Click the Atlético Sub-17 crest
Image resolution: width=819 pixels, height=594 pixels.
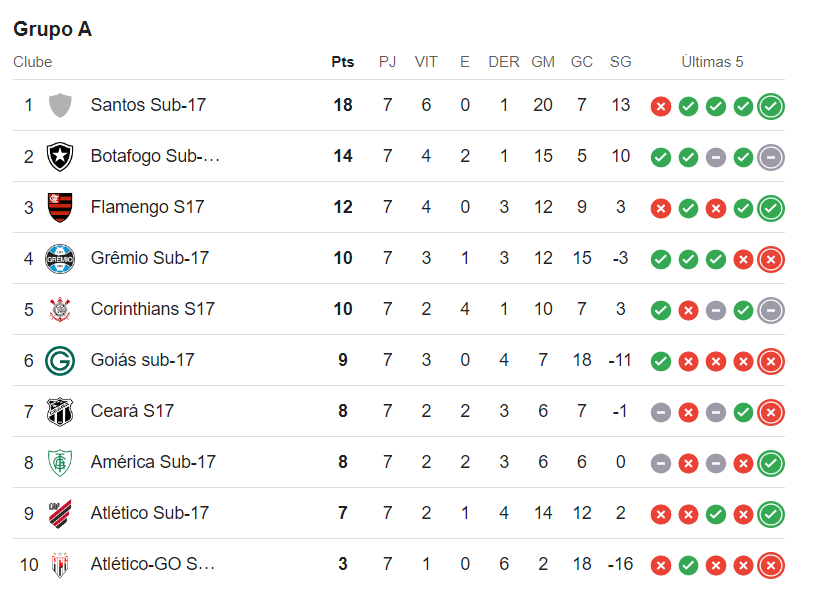pos(60,513)
